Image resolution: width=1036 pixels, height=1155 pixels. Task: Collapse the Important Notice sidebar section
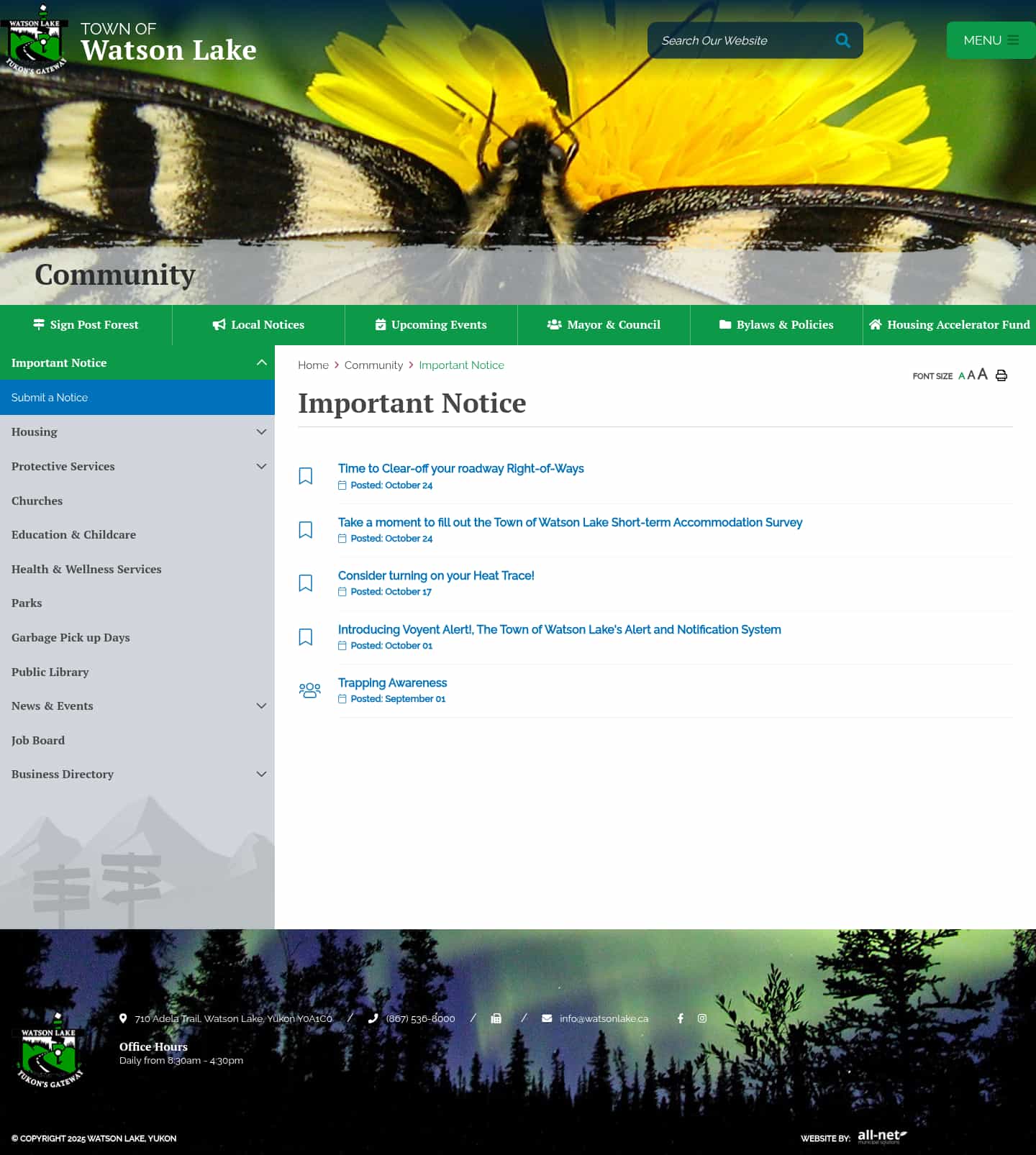pos(262,362)
